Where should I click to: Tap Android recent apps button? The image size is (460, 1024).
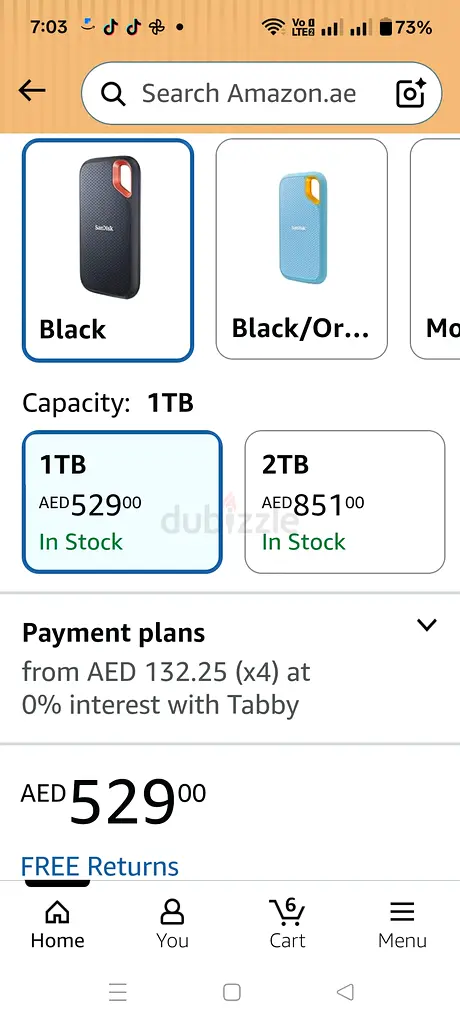(x=118, y=993)
